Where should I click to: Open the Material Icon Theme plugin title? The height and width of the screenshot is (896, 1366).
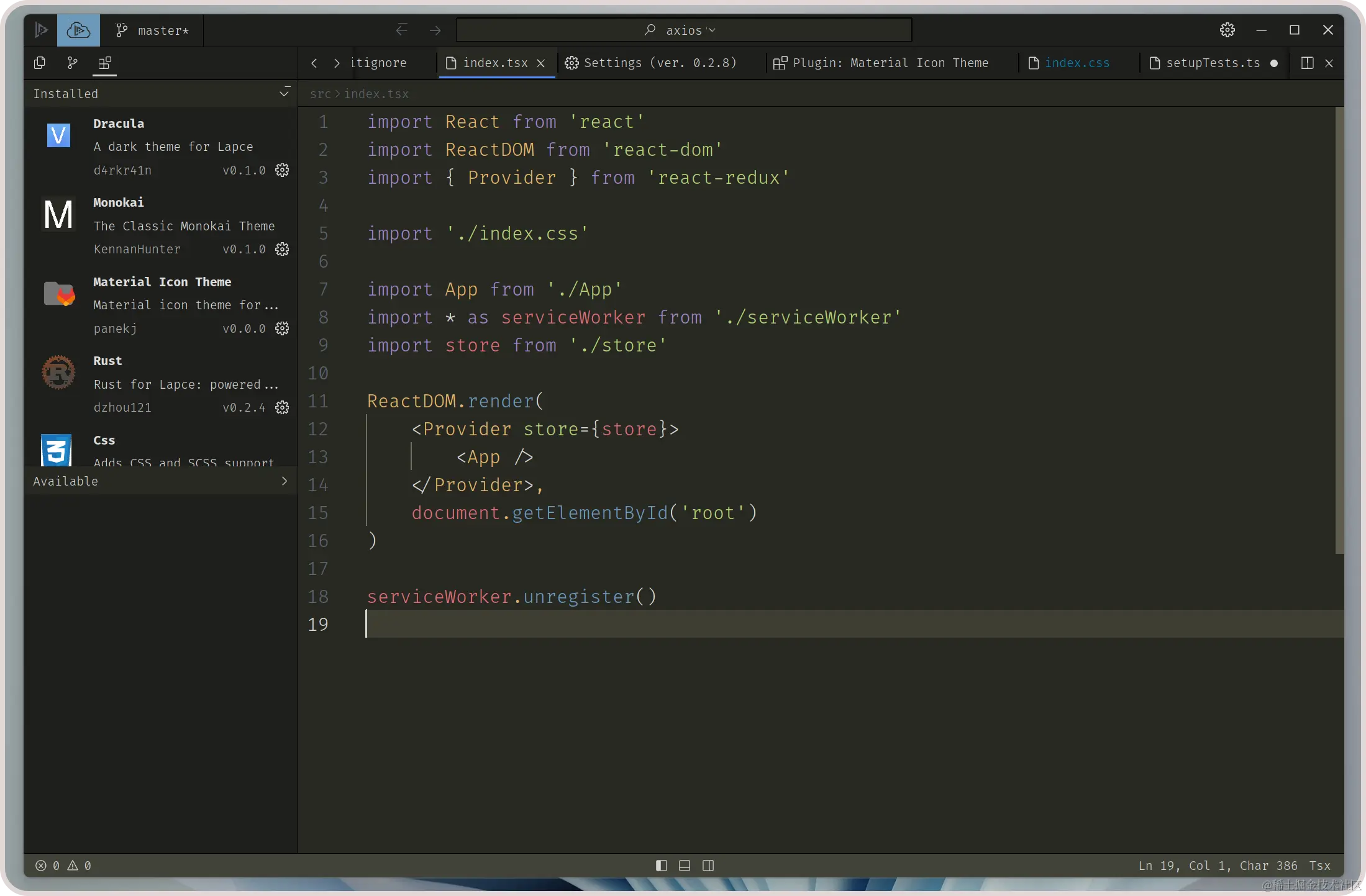pos(162,282)
